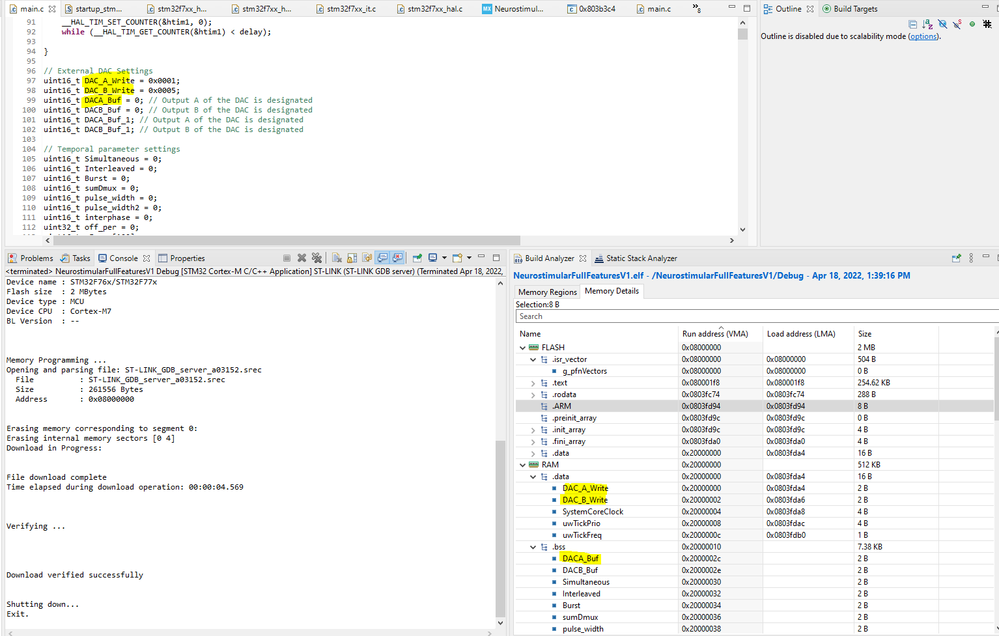Click Display Selected Console monitor icon
The image size is (999, 636).
point(433,258)
